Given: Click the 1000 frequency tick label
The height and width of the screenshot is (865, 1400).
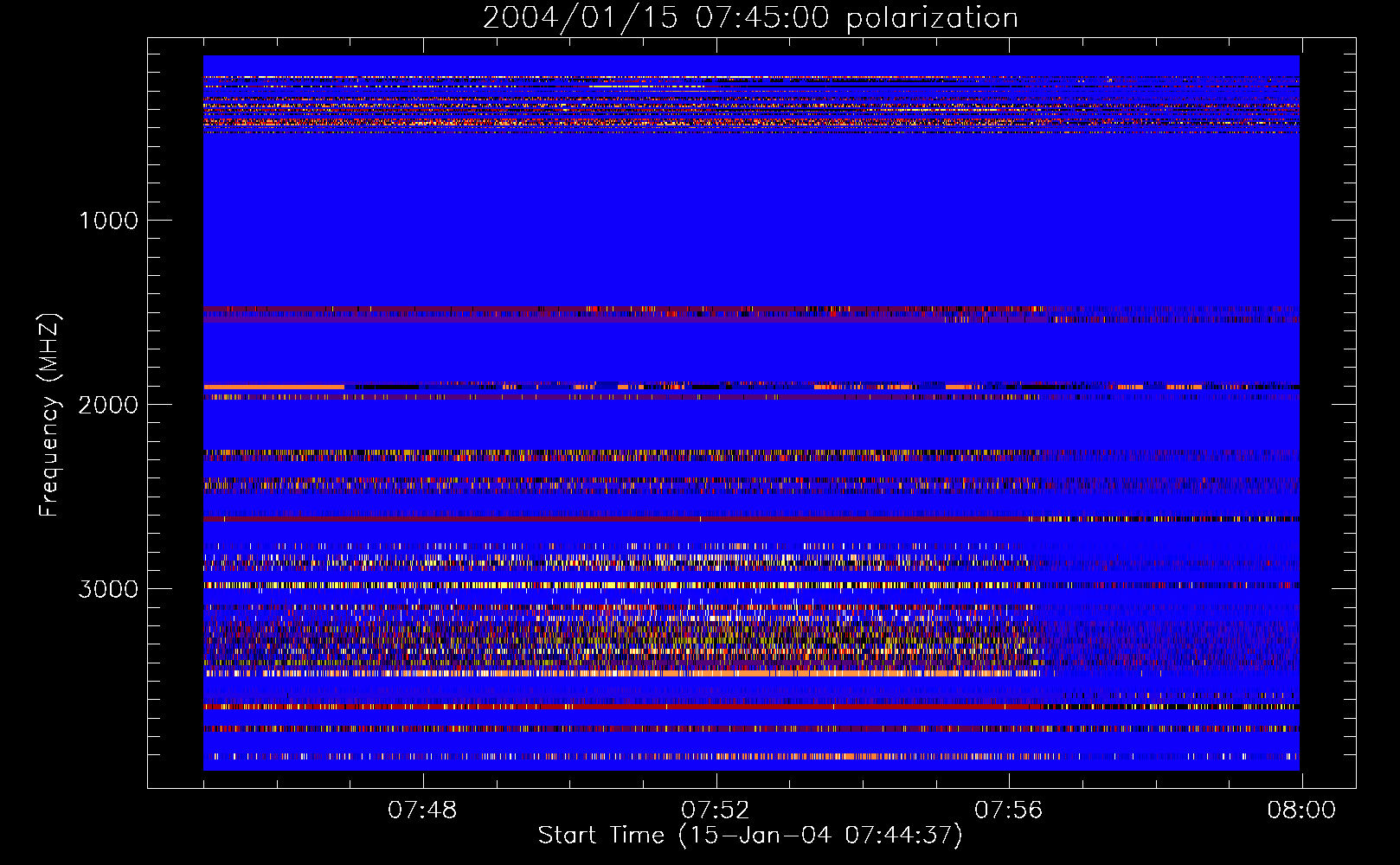Looking at the screenshot, I should coord(109,221).
